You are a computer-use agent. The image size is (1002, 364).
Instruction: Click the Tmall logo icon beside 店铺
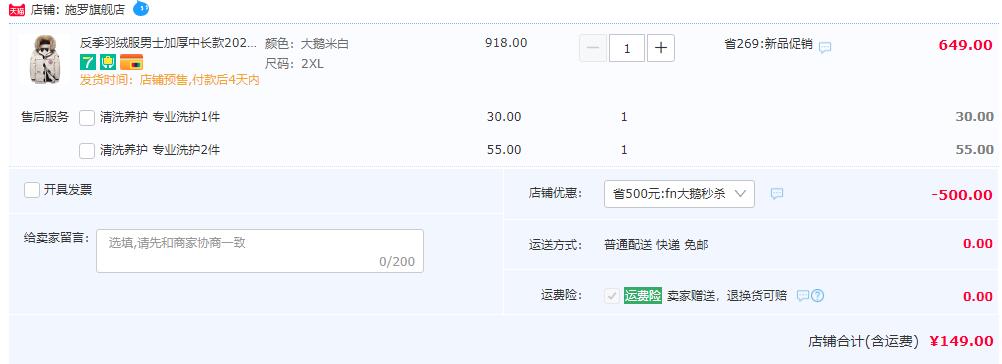tap(17, 10)
